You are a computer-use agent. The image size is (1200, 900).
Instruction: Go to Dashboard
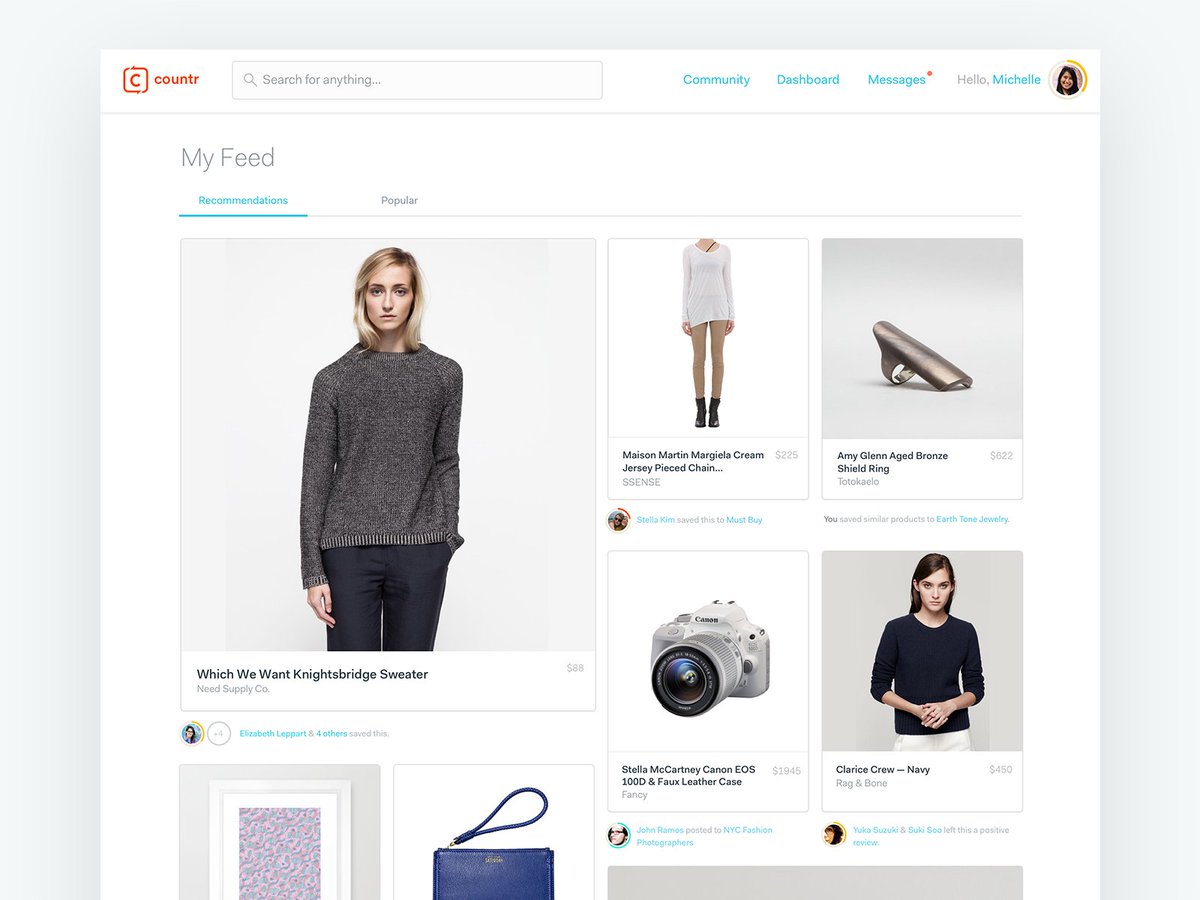click(x=808, y=80)
